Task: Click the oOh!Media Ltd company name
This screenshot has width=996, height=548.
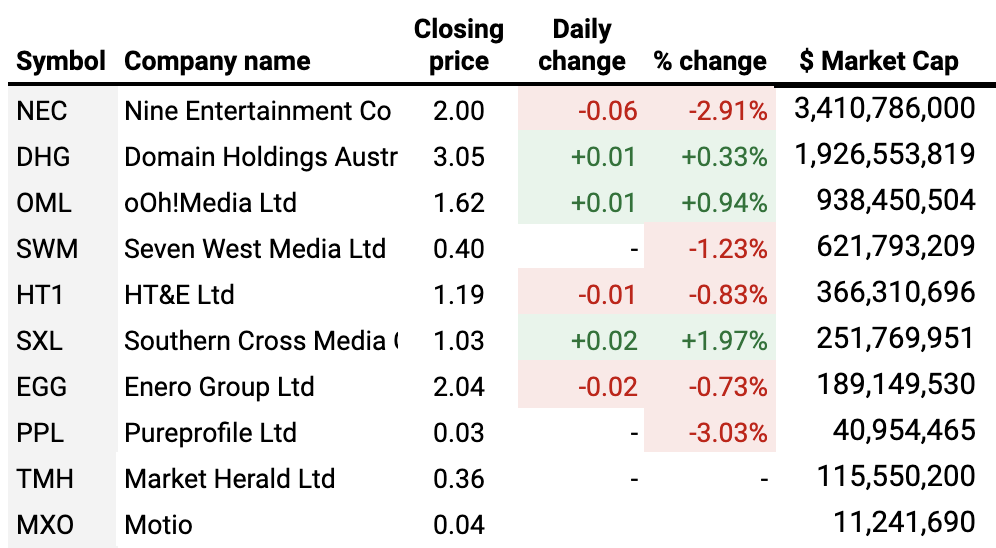Action: click(210, 203)
